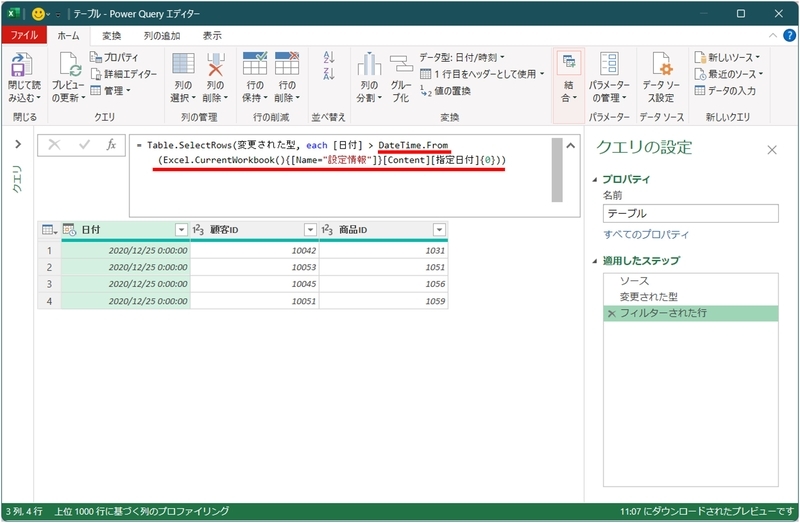Image resolution: width=800 pixels, height=523 pixels.
Task: Click 列の削除 (Remove Columns) icon
Action: (215, 64)
